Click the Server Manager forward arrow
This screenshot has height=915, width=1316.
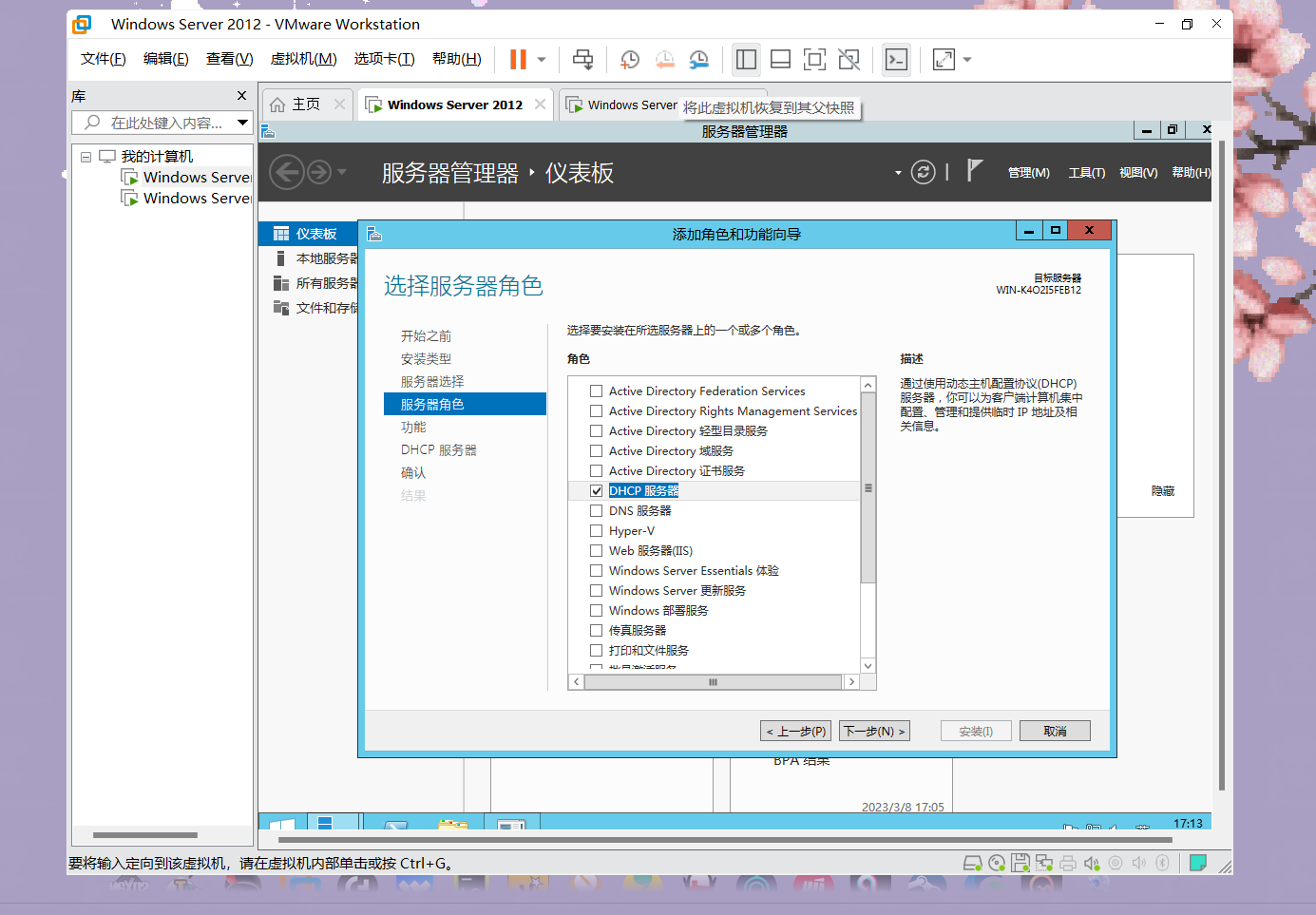pyautogui.click(x=319, y=172)
